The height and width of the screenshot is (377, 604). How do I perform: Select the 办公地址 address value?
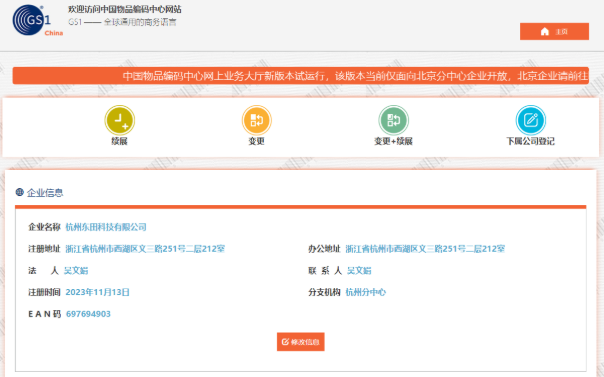pyautogui.click(x=425, y=249)
